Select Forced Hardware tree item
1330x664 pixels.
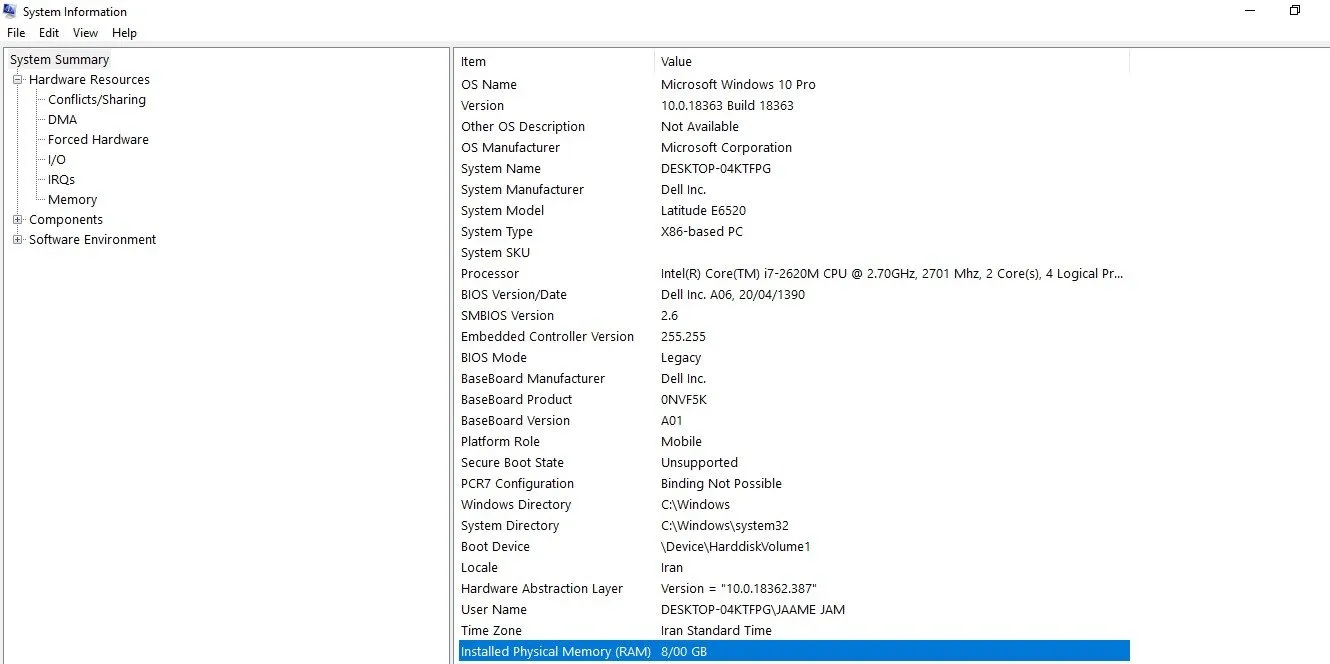point(98,140)
